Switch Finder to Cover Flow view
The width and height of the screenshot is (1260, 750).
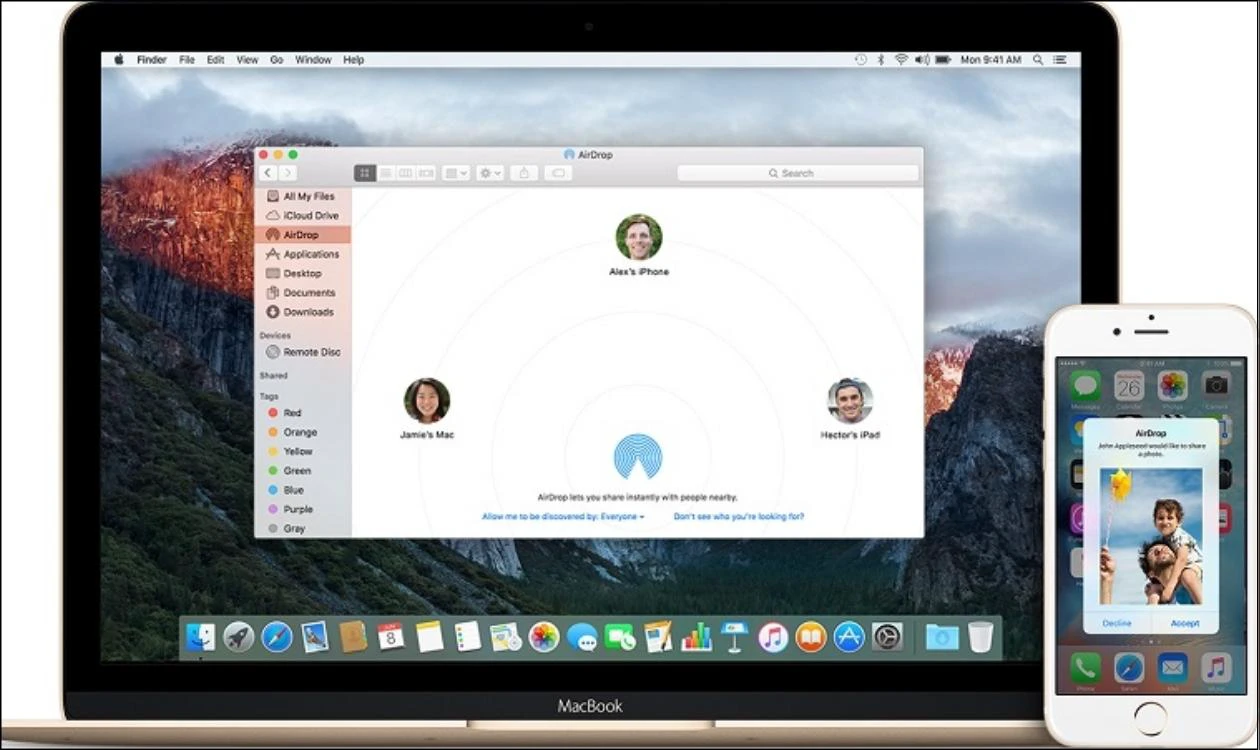(426, 173)
